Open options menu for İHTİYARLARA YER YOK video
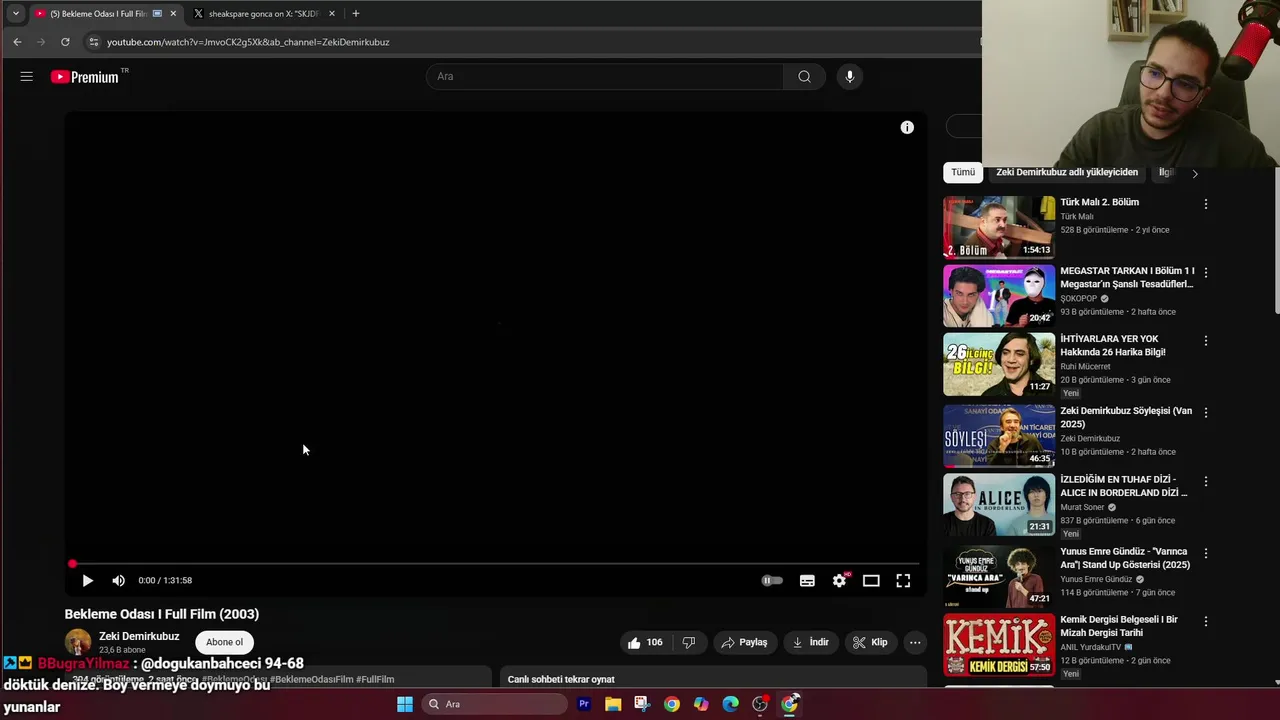Viewport: 1280px width, 720px height. tap(1205, 341)
